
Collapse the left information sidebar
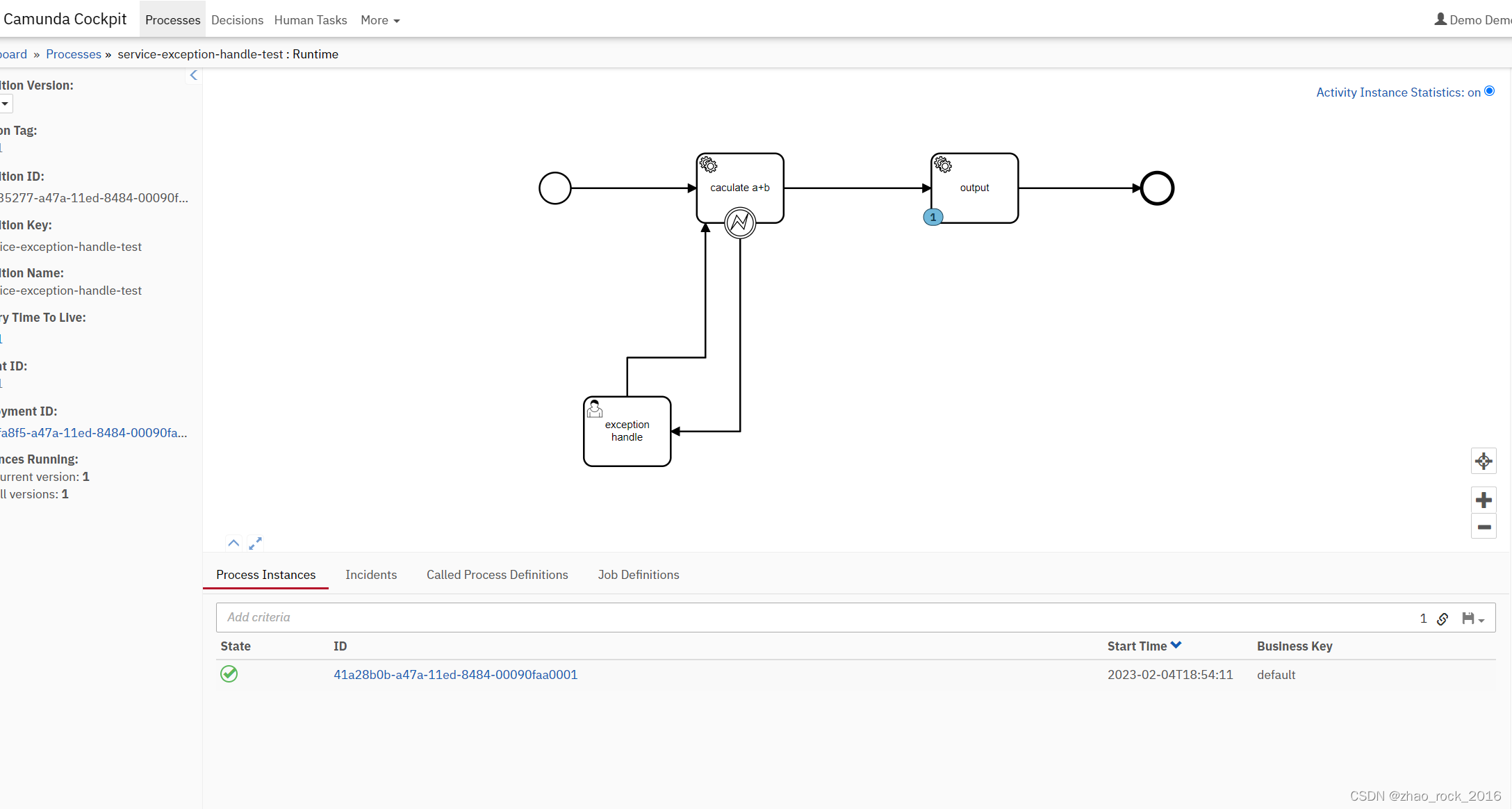pos(194,75)
